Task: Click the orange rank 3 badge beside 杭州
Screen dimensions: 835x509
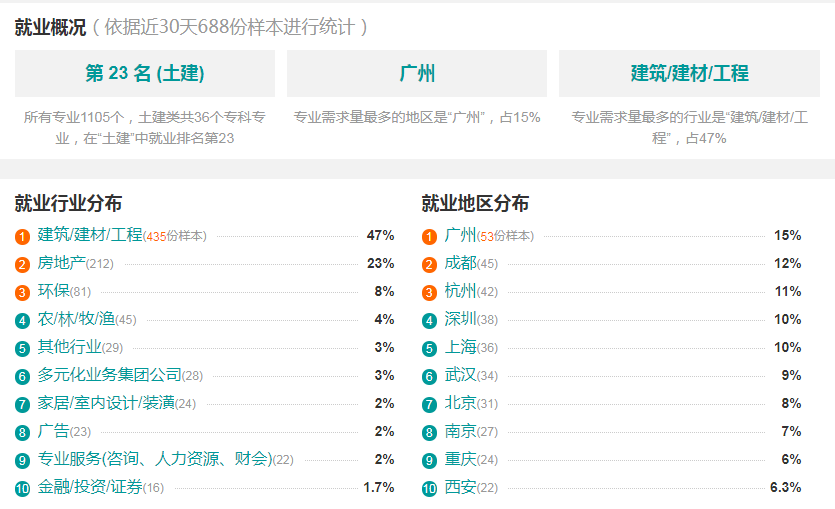Action: tap(429, 292)
